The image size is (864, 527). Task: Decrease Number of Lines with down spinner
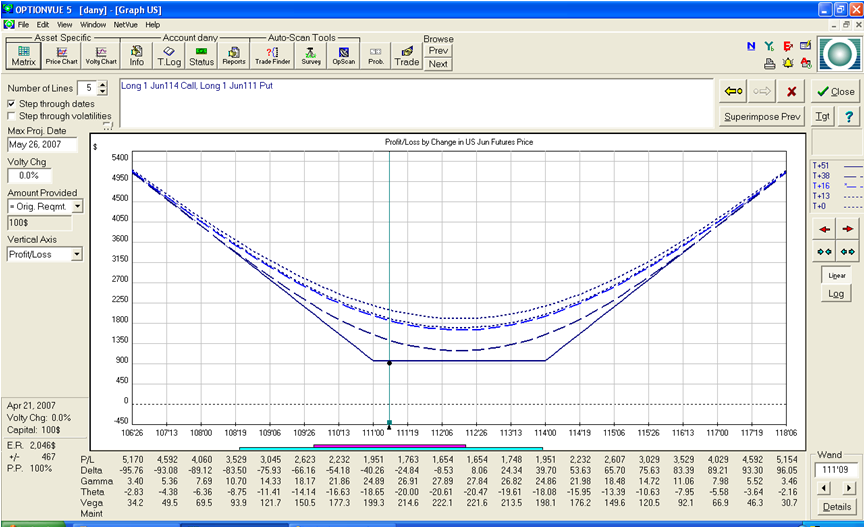pos(102,92)
